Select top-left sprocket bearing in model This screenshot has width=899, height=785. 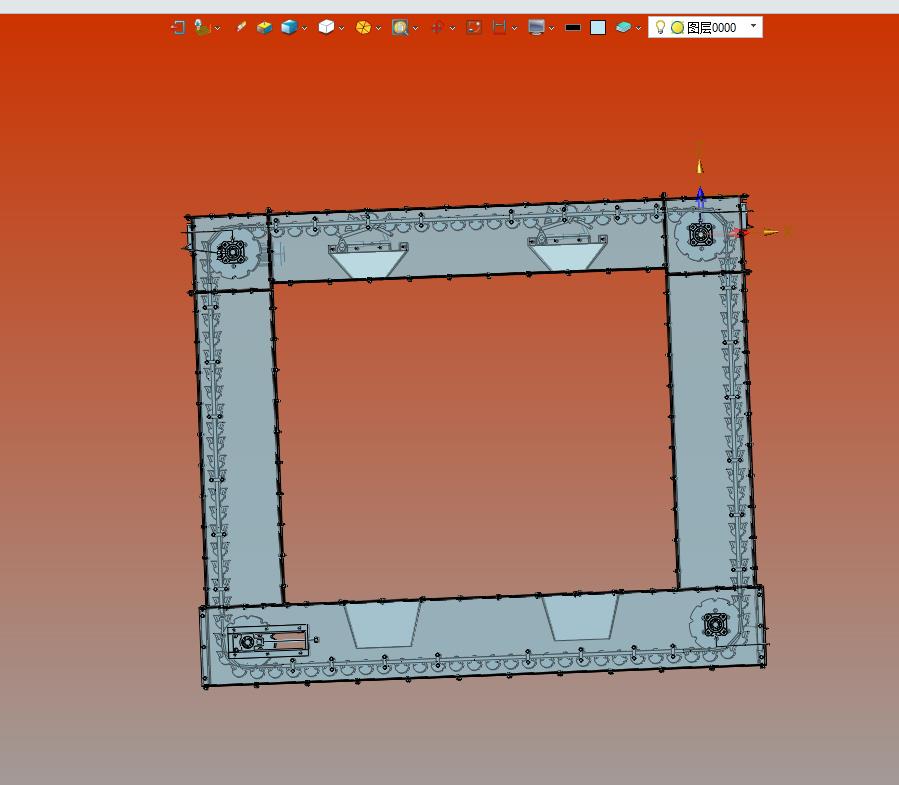click(x=232, y=252)
